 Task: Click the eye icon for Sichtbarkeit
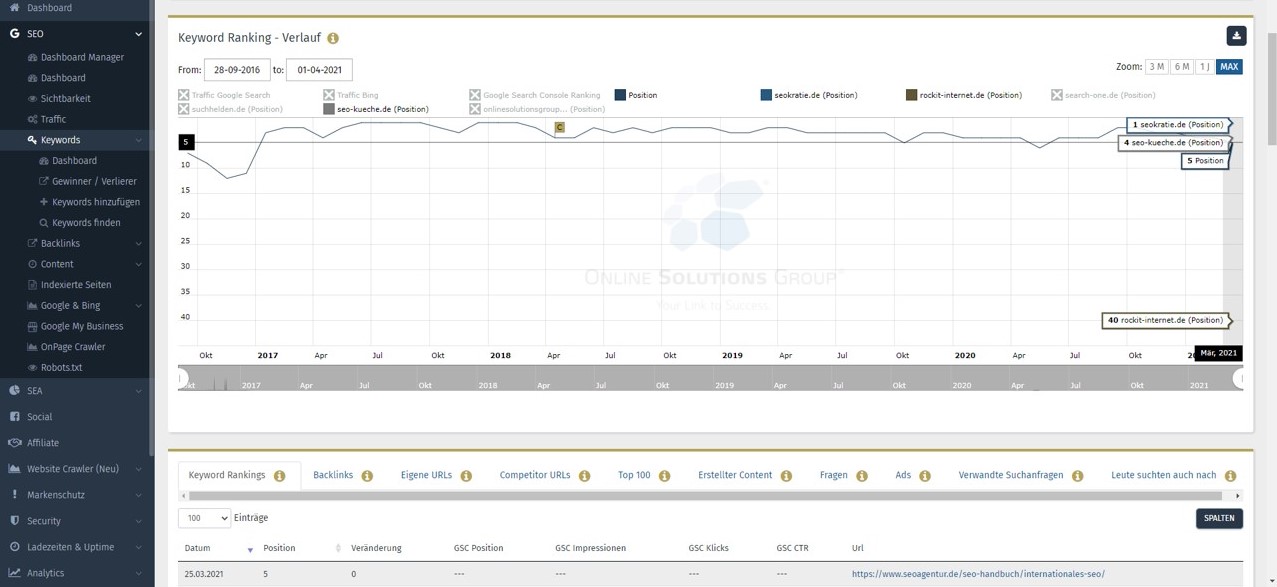tap(32, 99)
